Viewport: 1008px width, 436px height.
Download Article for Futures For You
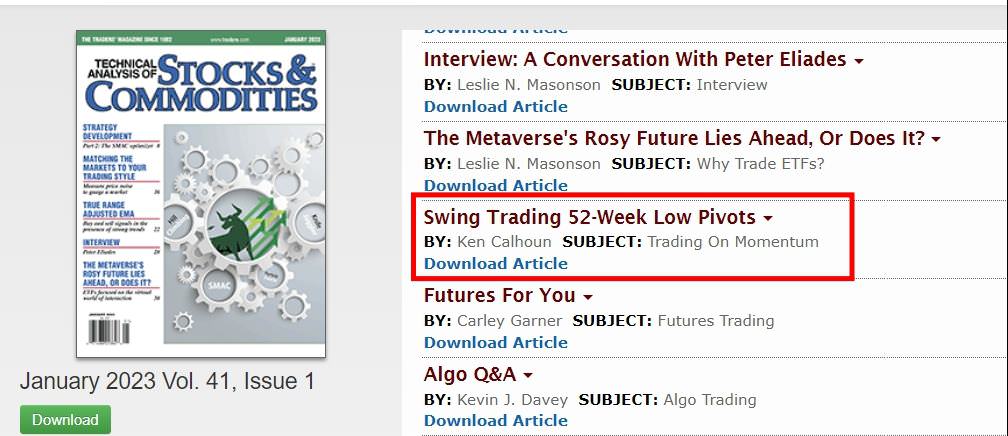tap(495, 342)
